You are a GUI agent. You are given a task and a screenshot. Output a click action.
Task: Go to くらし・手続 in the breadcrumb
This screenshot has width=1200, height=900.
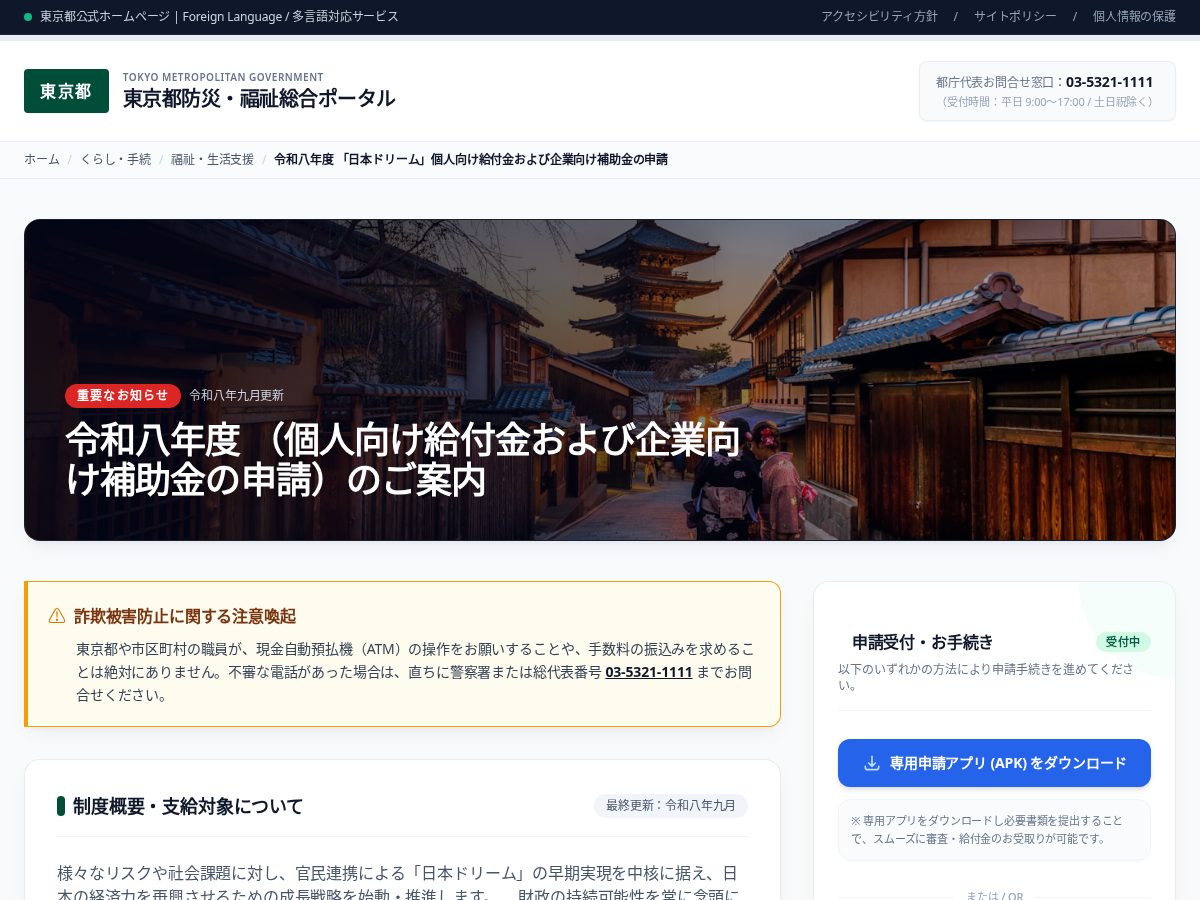(116, 159)
